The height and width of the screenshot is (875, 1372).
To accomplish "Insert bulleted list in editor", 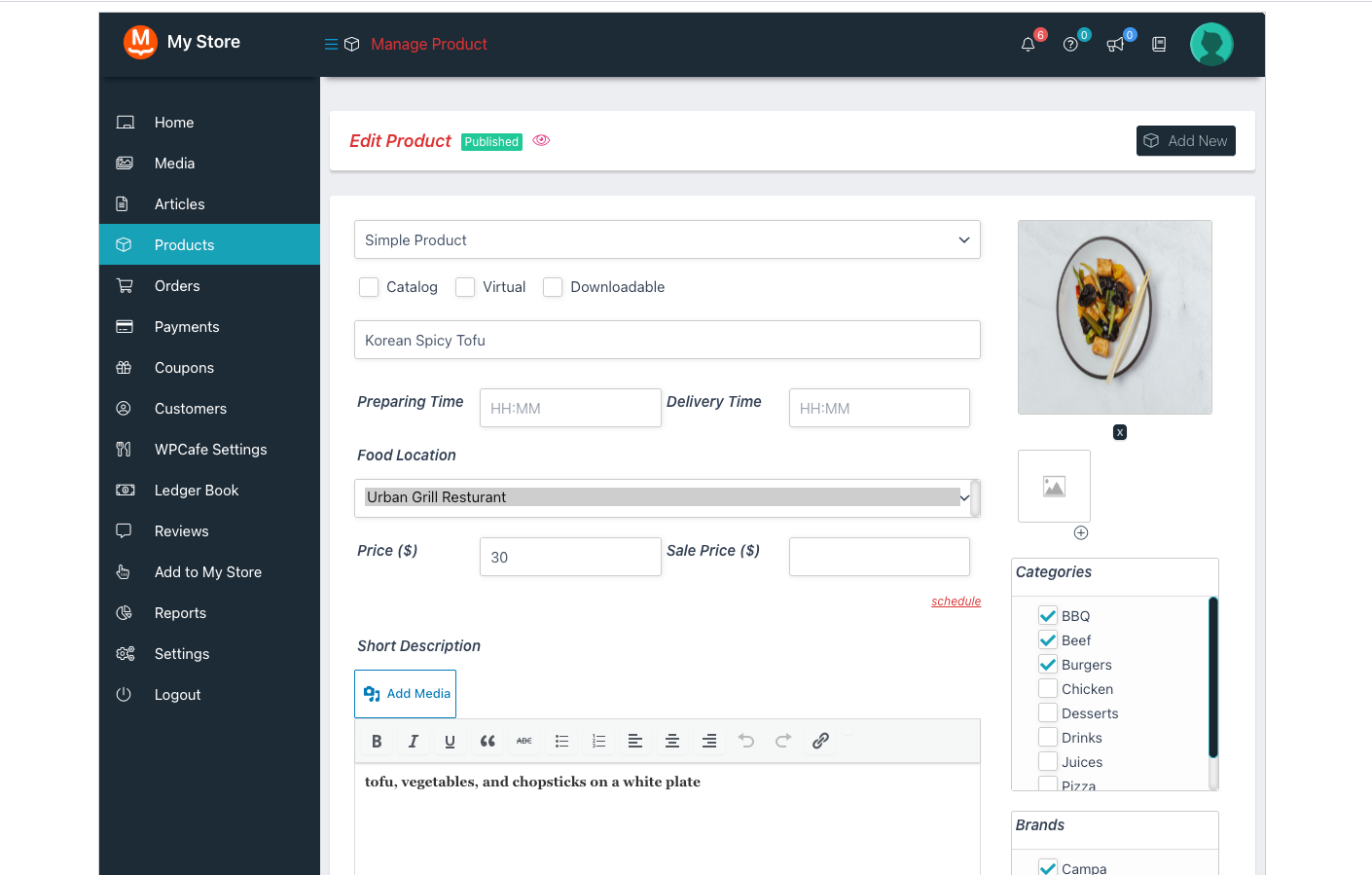I will click(x=561, y=741).
